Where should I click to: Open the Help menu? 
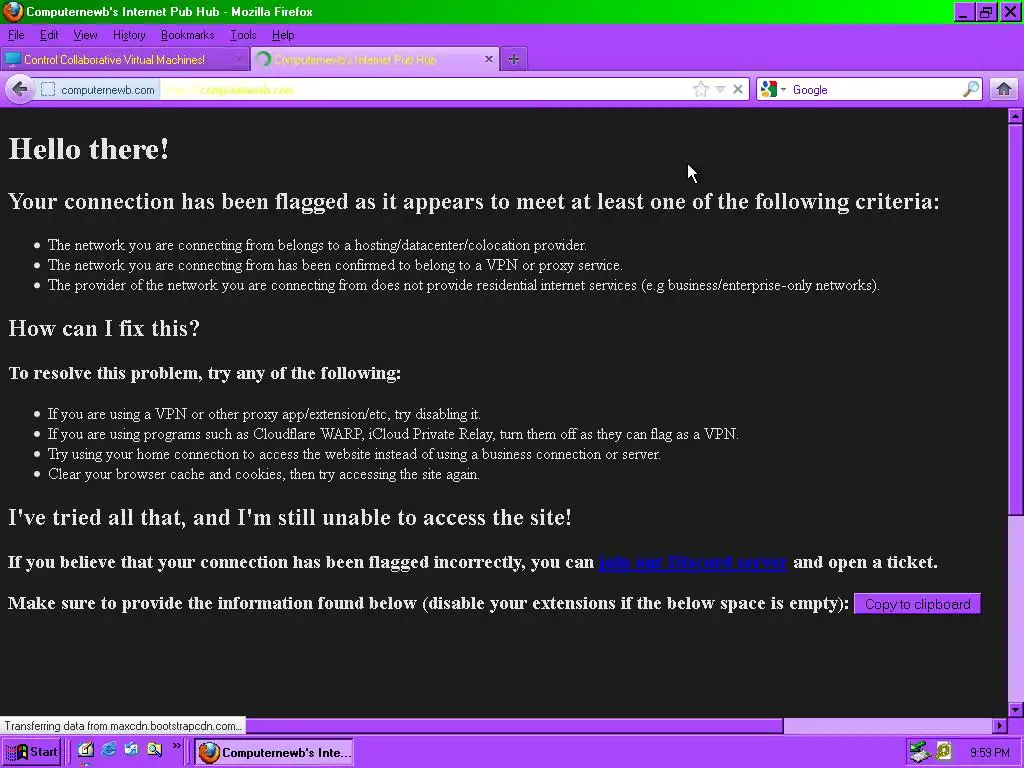click(283, 35)
